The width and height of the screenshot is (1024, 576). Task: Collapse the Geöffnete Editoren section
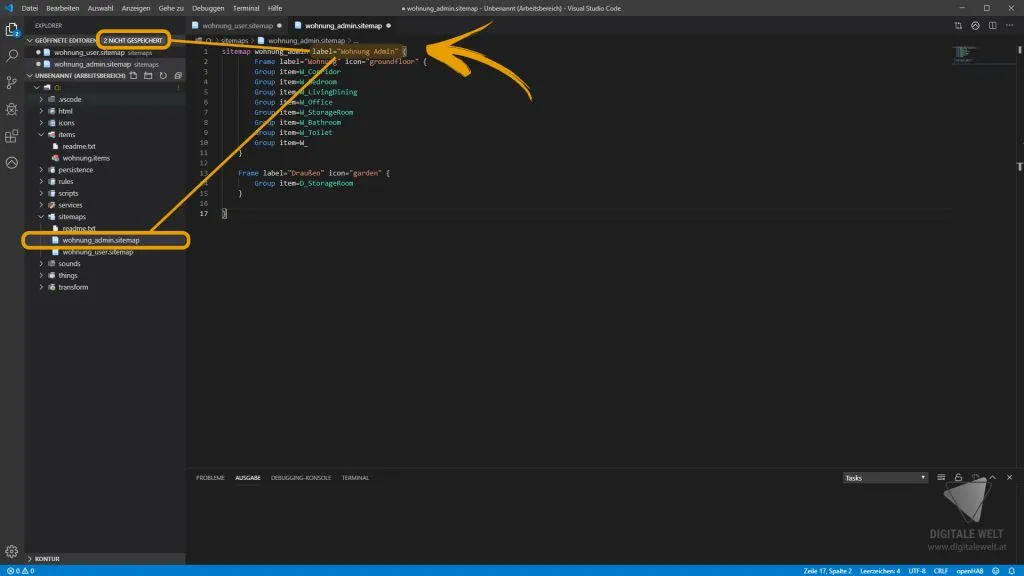click(x=29, y=40)
